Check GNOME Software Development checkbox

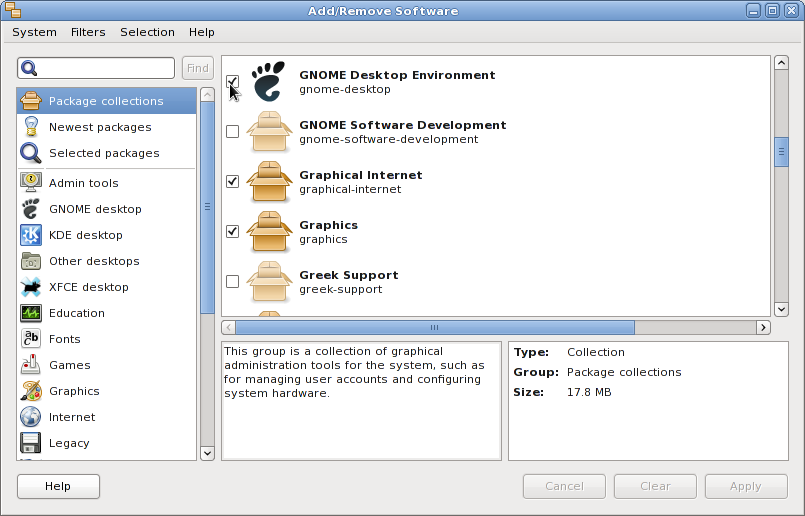click(233, 131)
